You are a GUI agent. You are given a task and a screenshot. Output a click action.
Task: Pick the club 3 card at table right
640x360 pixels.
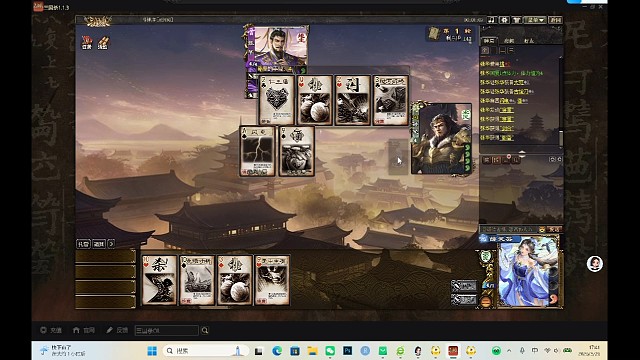coord(390,100)
